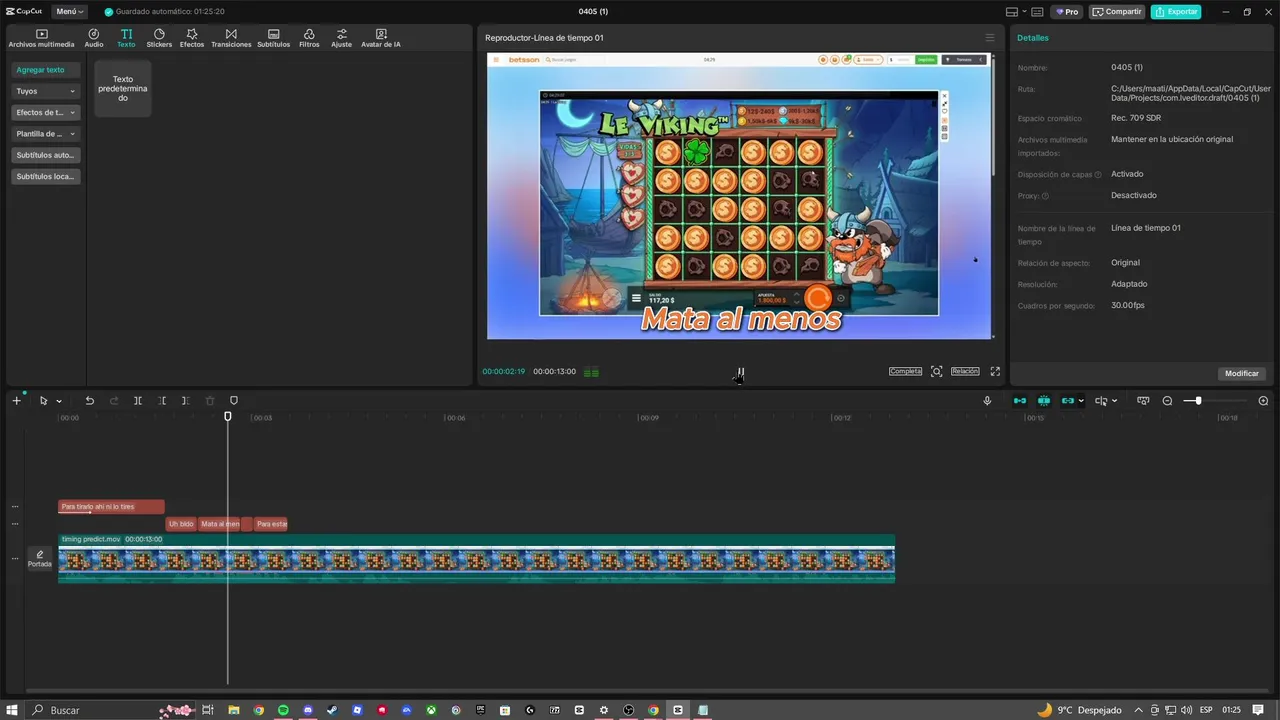Expand the Plantilla de texto category
Viewport: 1280px width, 720px height.
coord(45,134)
